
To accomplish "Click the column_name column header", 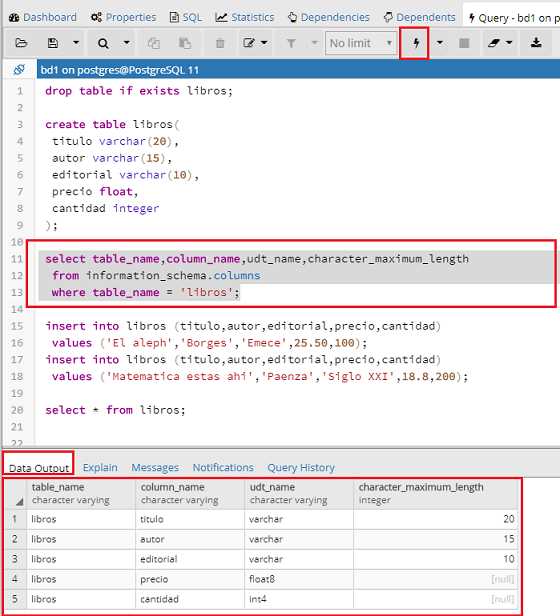I will click(x=190, y=493).
